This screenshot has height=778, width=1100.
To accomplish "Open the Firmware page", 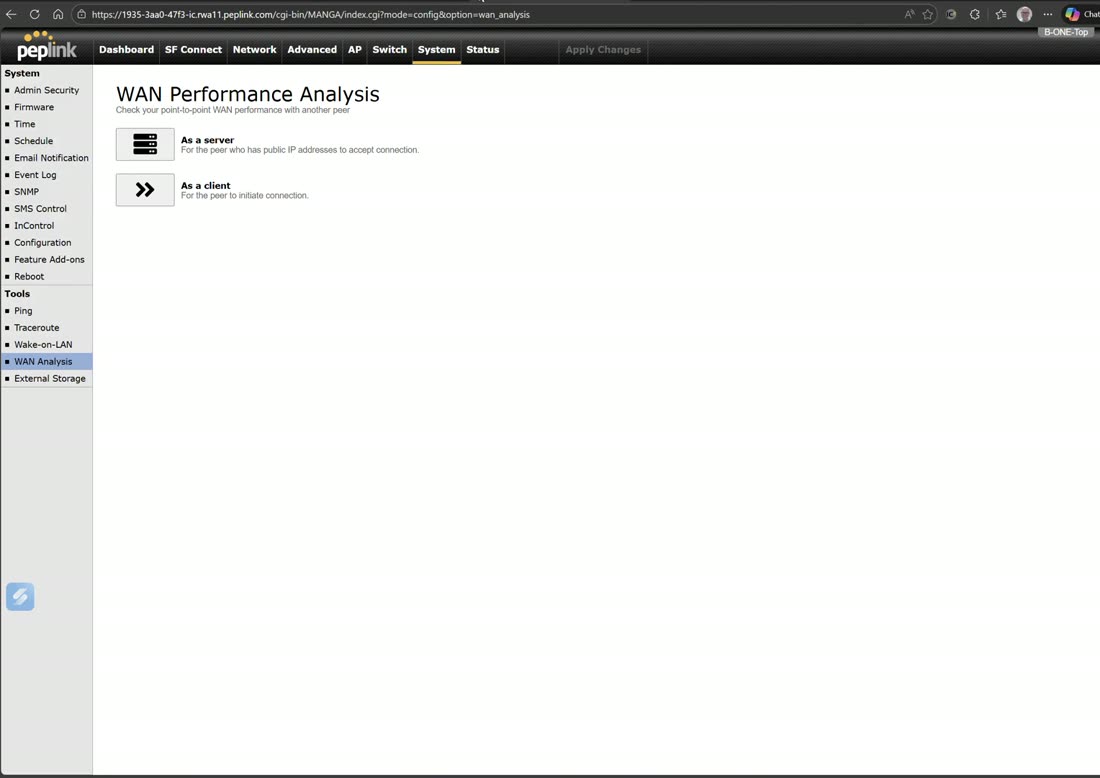I will point(46,107).
